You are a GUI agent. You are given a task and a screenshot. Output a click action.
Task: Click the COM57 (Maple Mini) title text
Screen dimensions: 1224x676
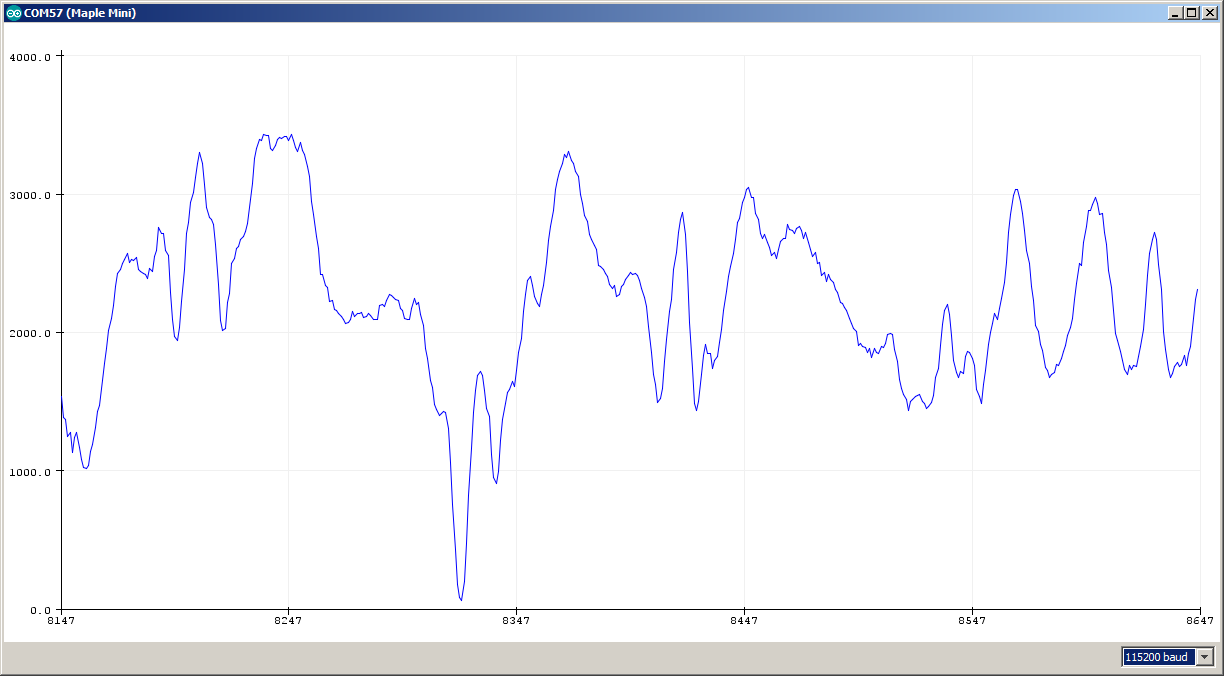coord(80,13)
